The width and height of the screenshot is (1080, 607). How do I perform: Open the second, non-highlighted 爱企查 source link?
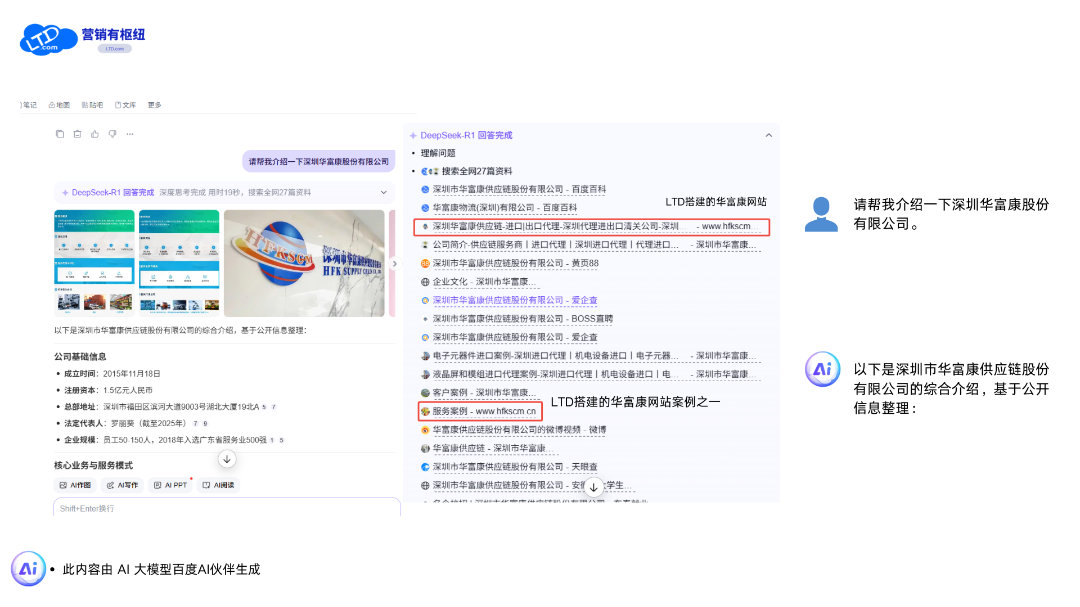pos(515,338)
